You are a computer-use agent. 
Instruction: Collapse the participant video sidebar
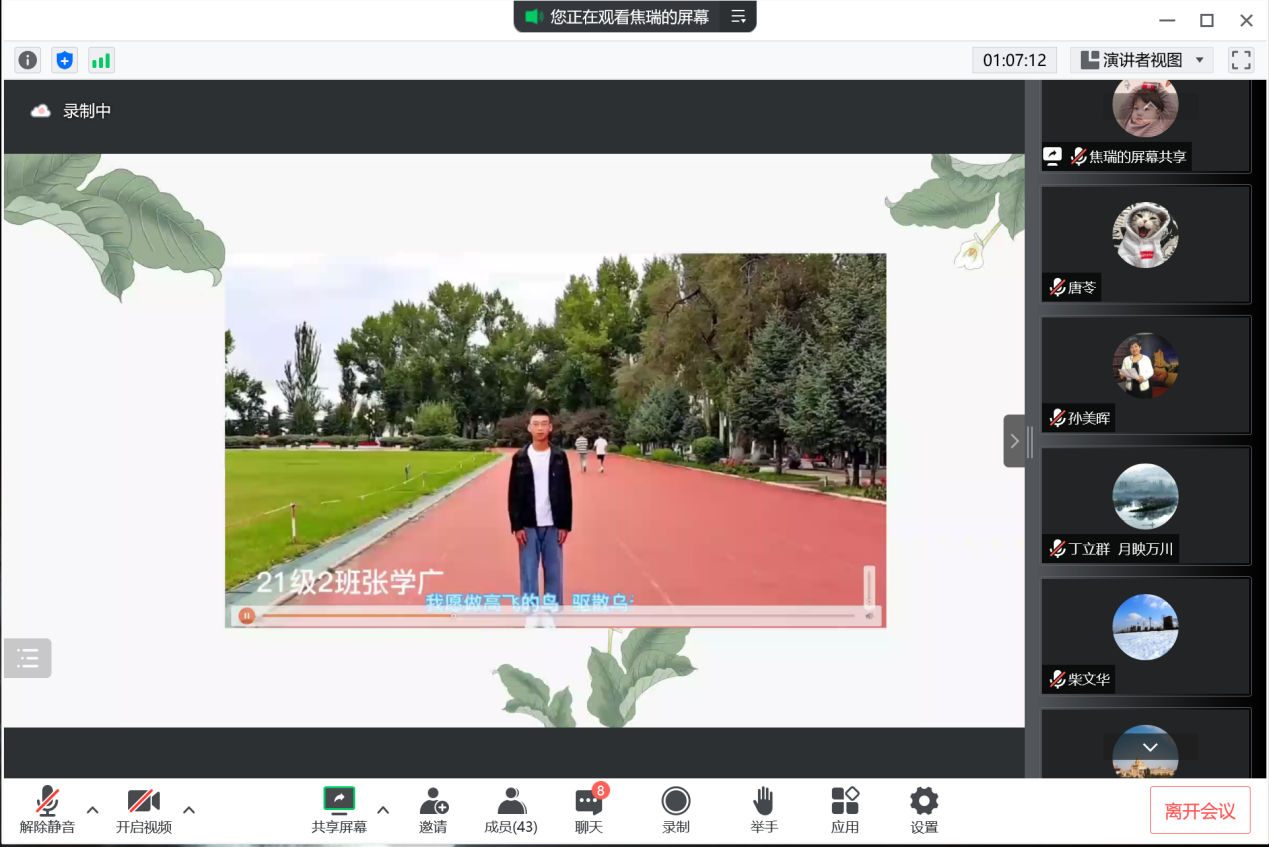(1014, 441)
